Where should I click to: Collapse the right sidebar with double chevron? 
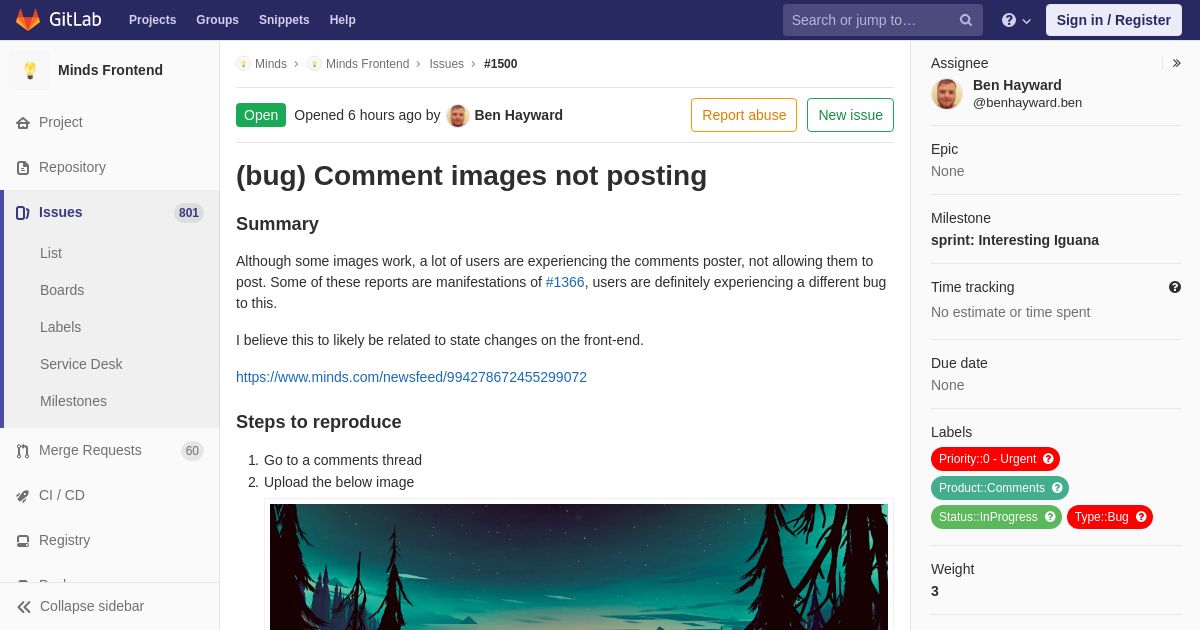click(x=1176, y=63)
